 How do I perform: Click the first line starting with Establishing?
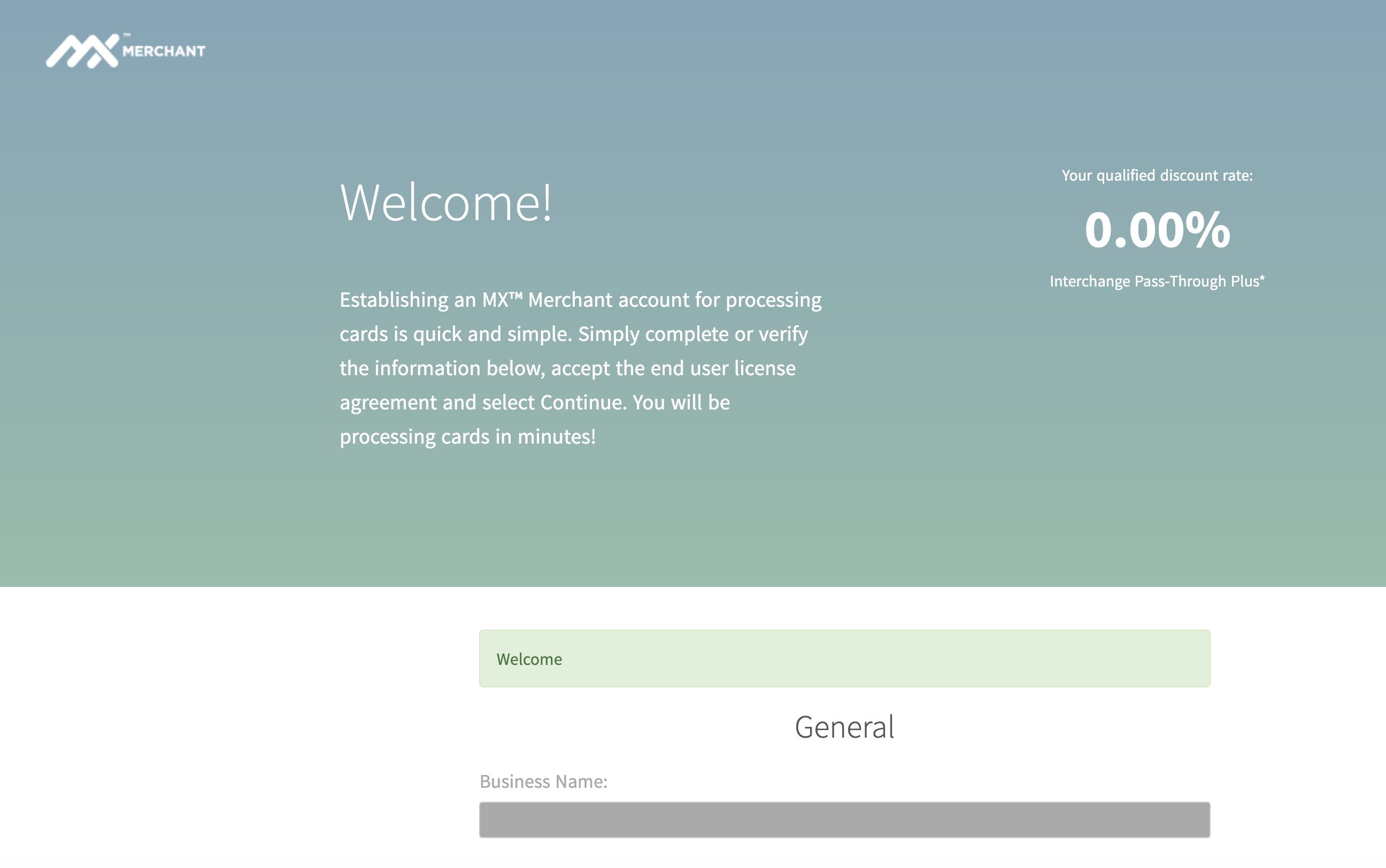580,300
